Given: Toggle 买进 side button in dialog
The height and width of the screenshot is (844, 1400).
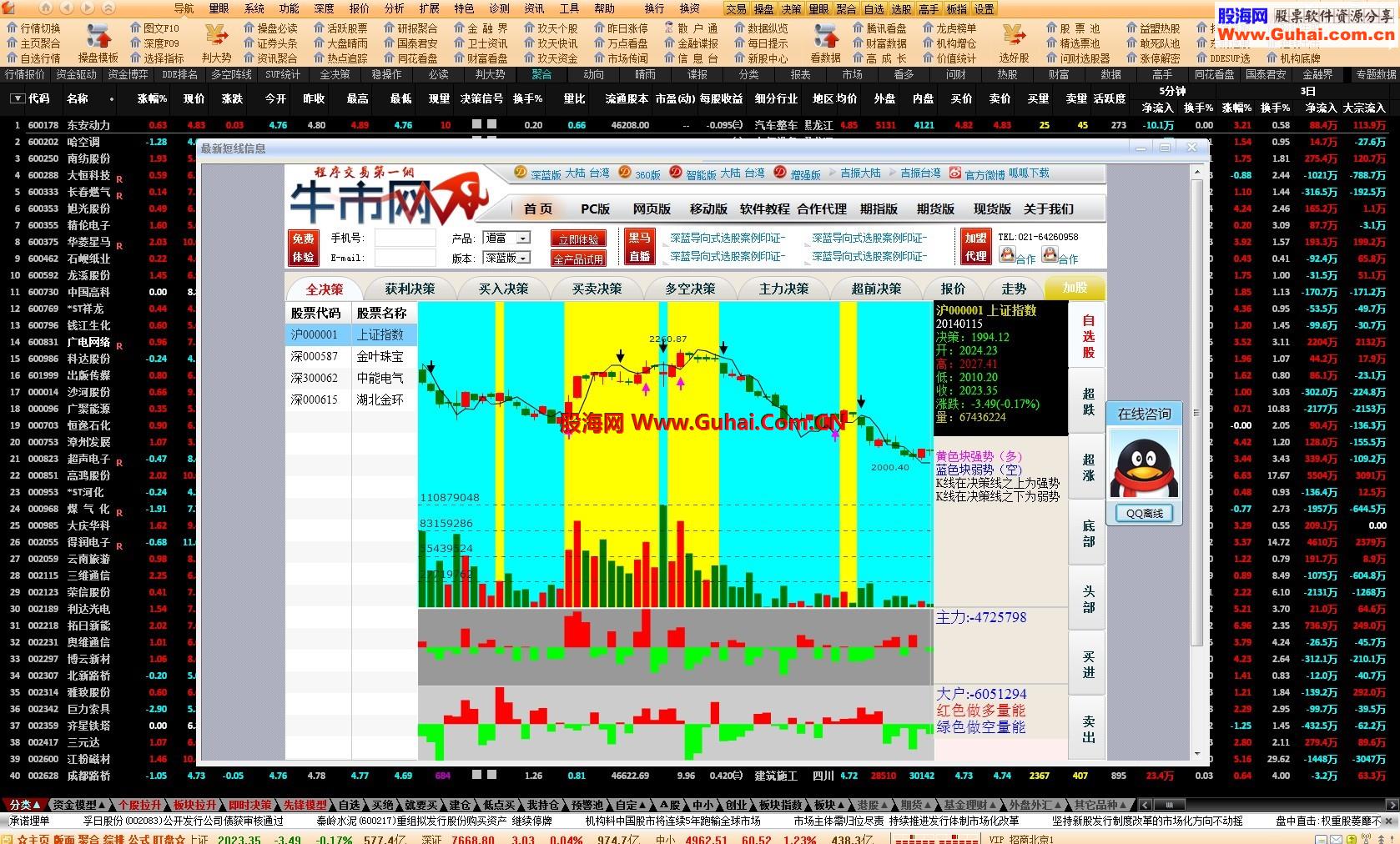Looking at the screenshot, I should tap(1088, 665).
